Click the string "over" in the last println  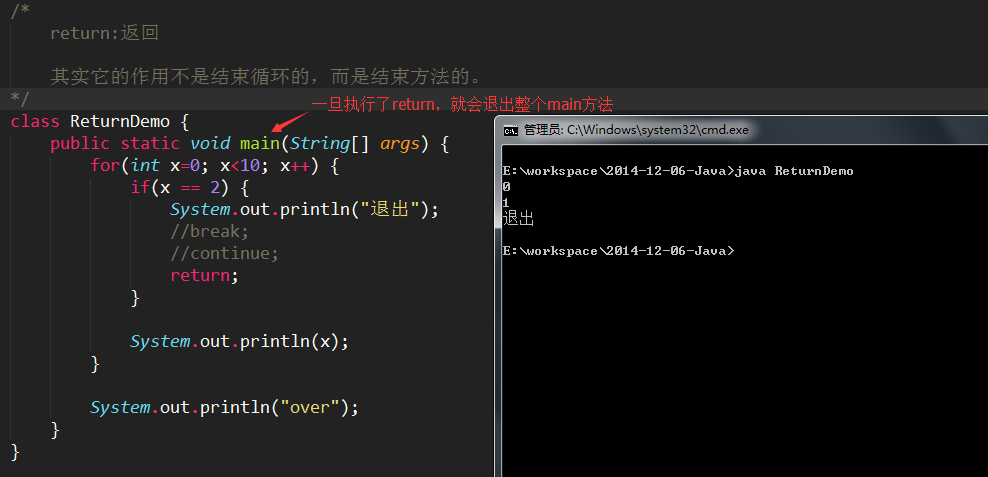click(x=310, y=407)
